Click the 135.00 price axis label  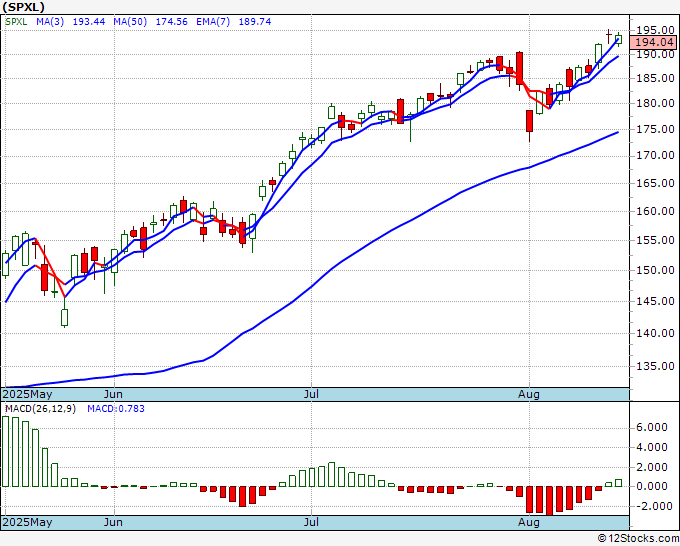click(655, 366)
